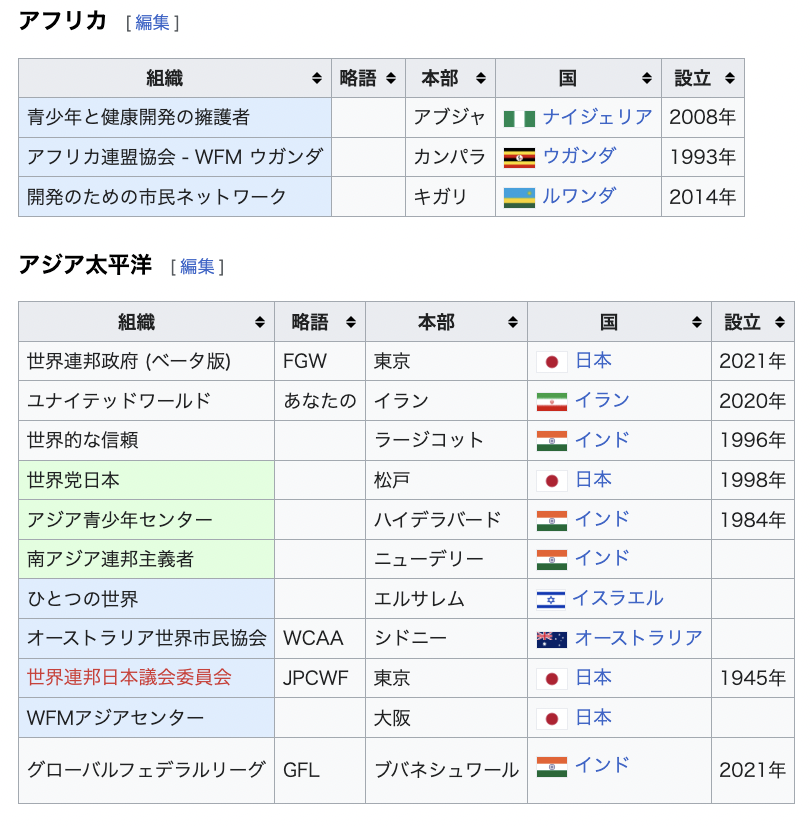Image resolution: width=810 pixels, height=826 pixels.
Task: Click the ラージコット headquarters cell
Action: tap(446, 440)
